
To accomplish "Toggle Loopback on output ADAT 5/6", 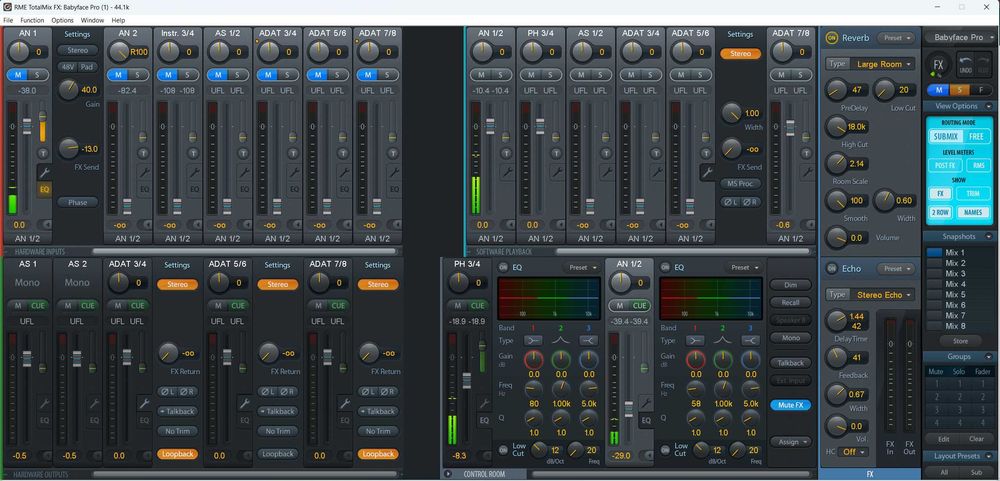I will [277, 454].
